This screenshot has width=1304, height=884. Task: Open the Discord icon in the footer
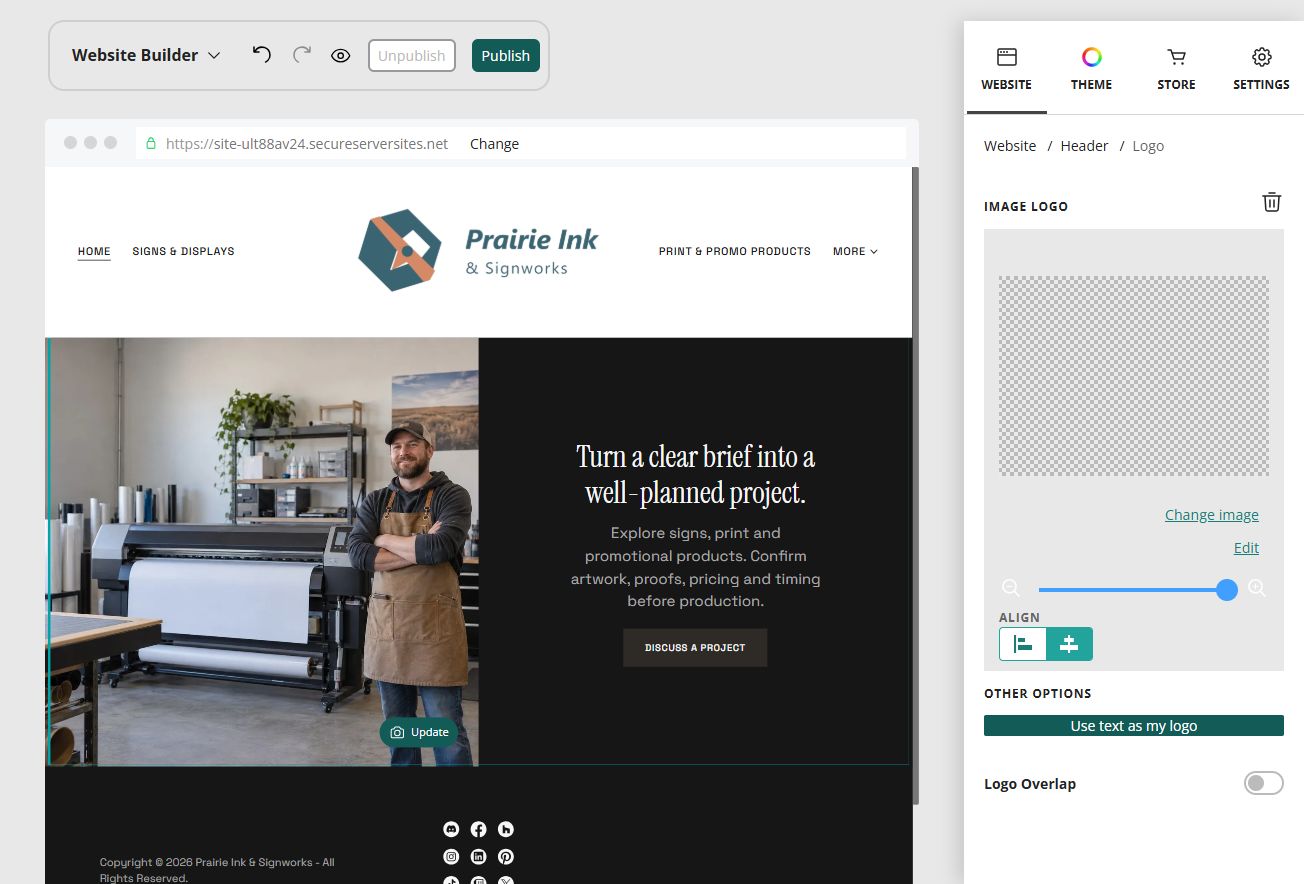(451, 829)
